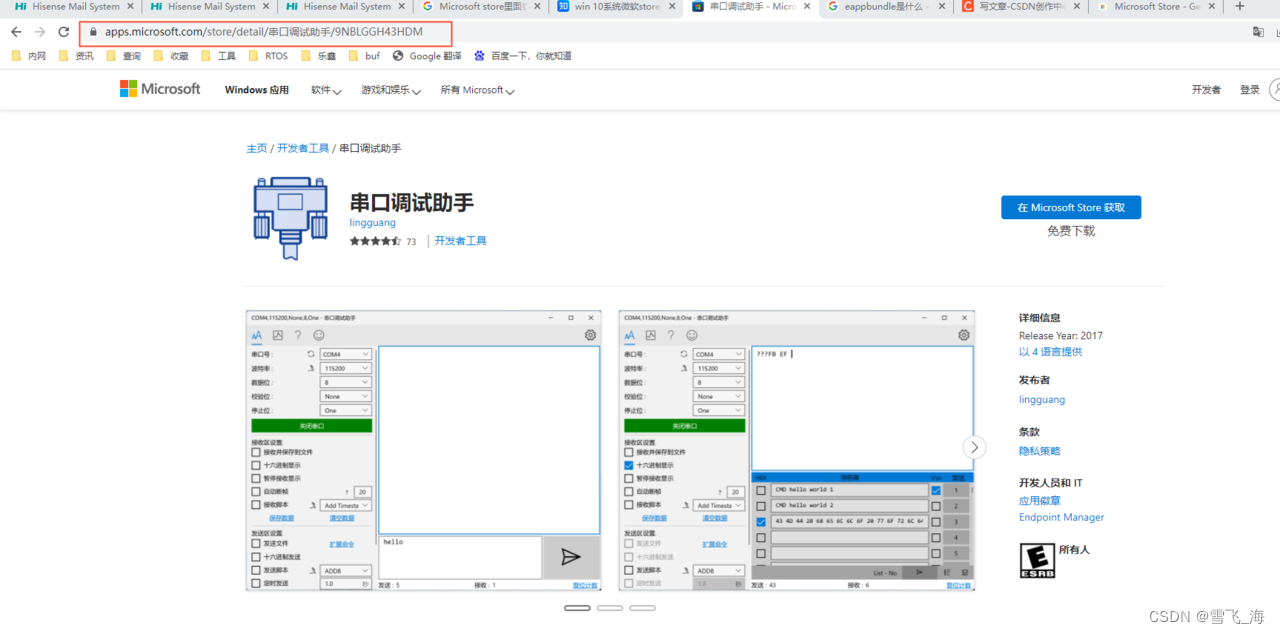Expand the 所有 Microsoft dropdown
Viewport: 1280px width, 634px height.
coord(477,90)
